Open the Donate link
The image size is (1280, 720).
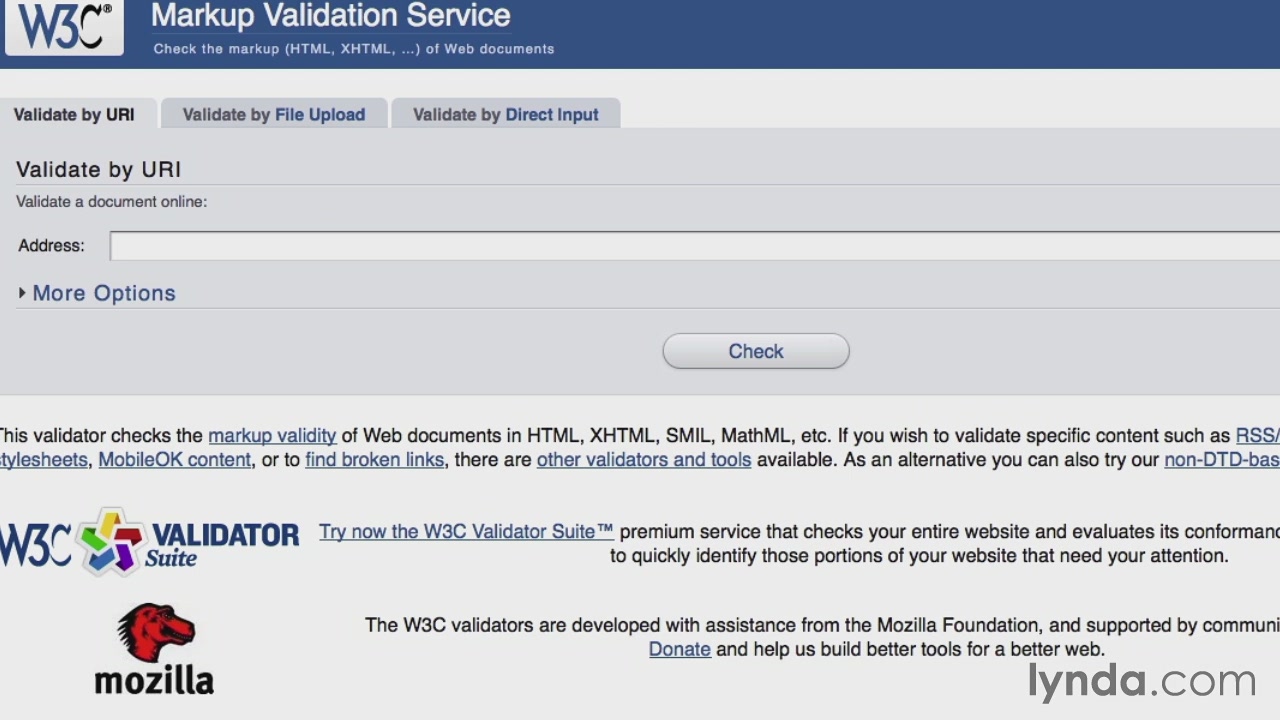coord(680,650)
